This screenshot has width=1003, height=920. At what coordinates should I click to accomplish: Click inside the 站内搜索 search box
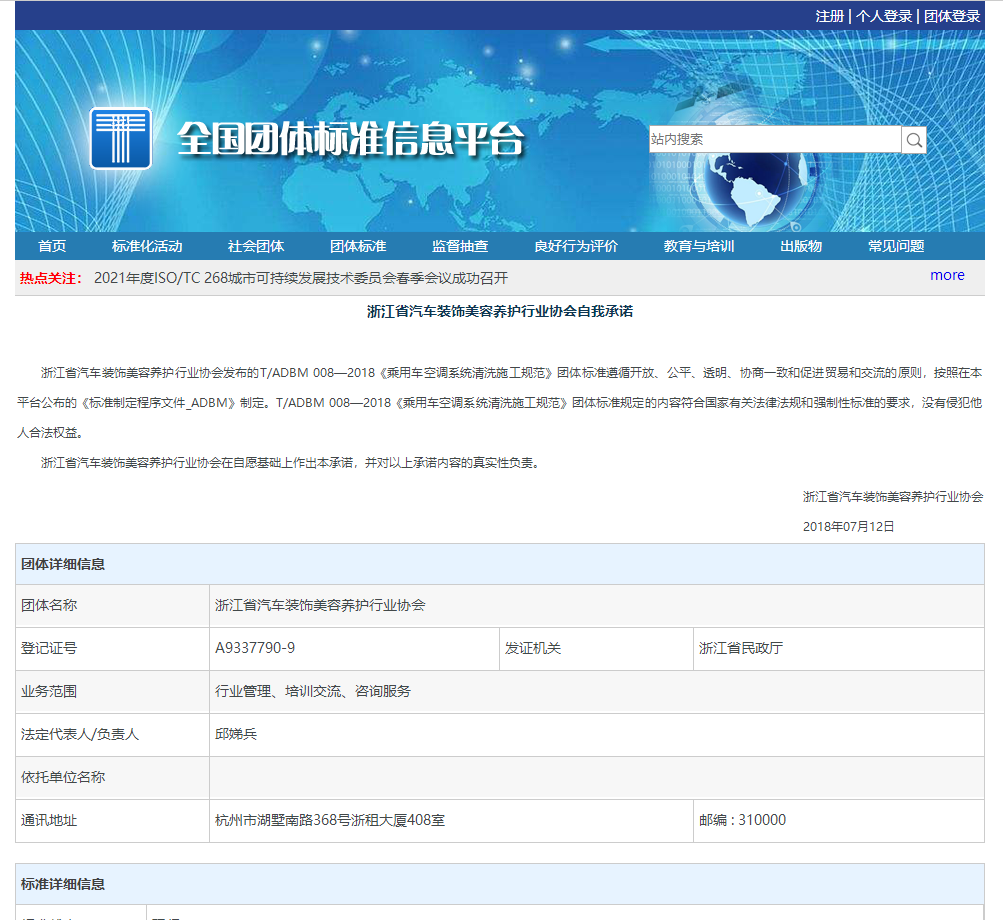775,139
